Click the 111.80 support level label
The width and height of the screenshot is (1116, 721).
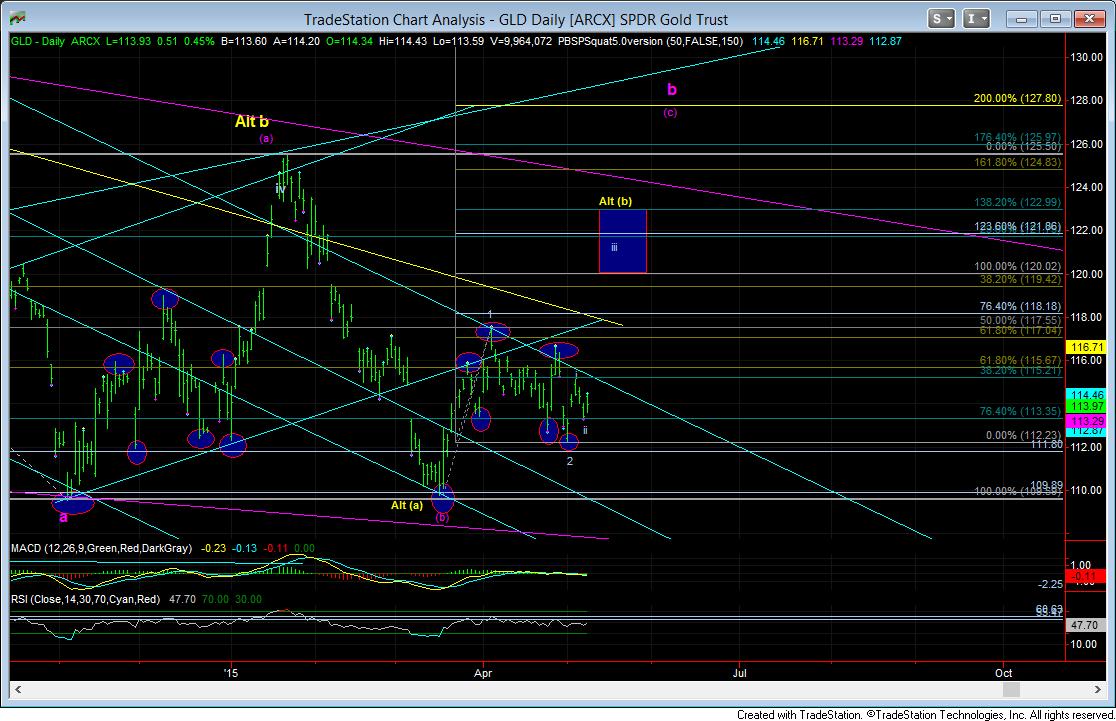click(1046, 445)
